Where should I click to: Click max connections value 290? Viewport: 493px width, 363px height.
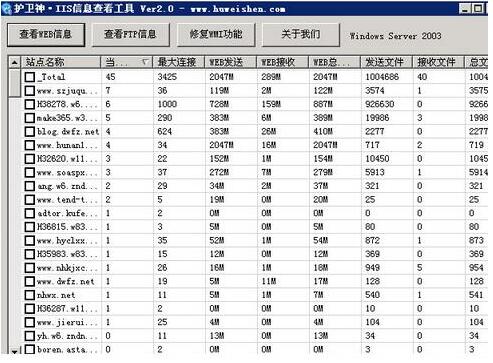(x=165, y=118)
